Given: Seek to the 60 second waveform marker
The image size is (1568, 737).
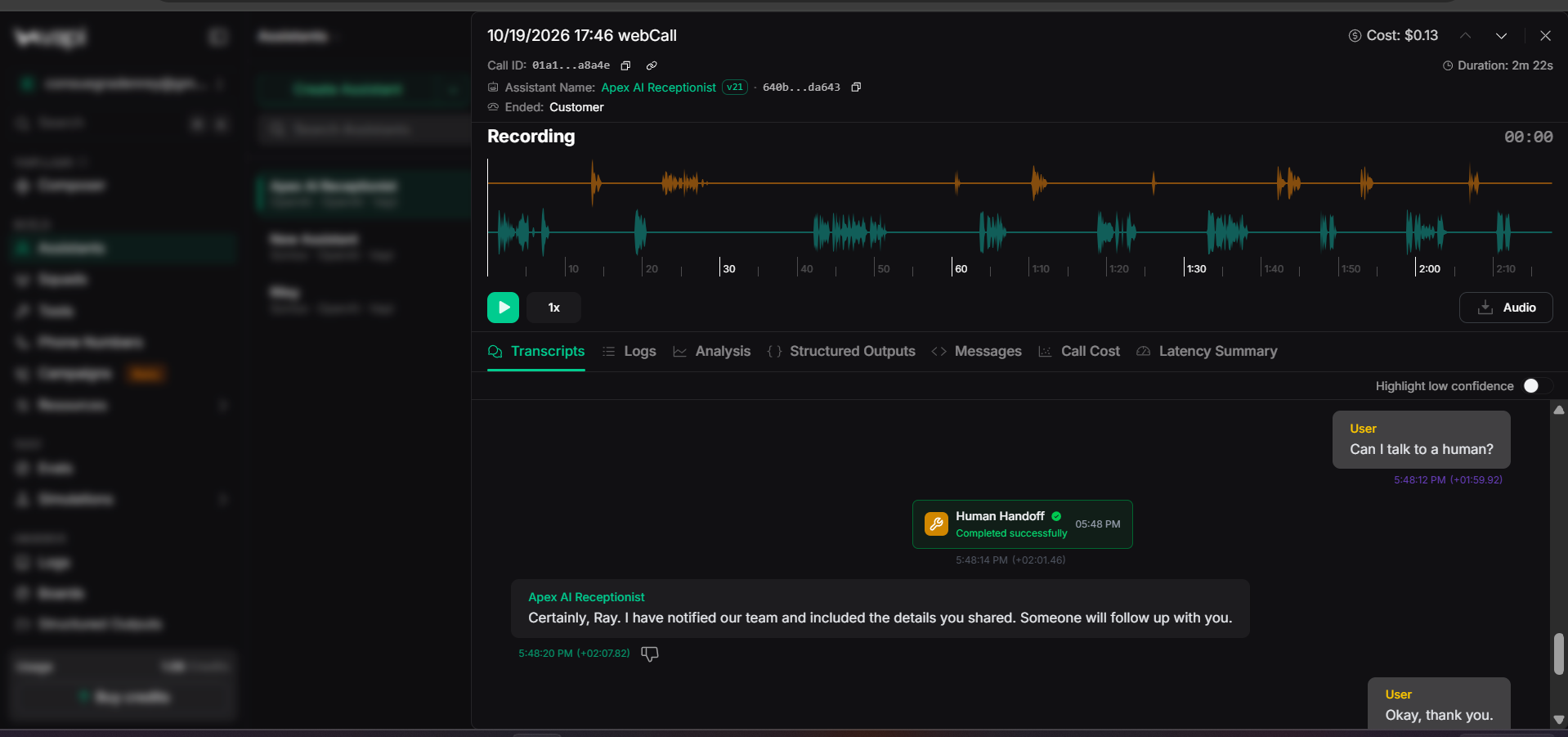Looking at the screenshot, I should click(961, 268).
